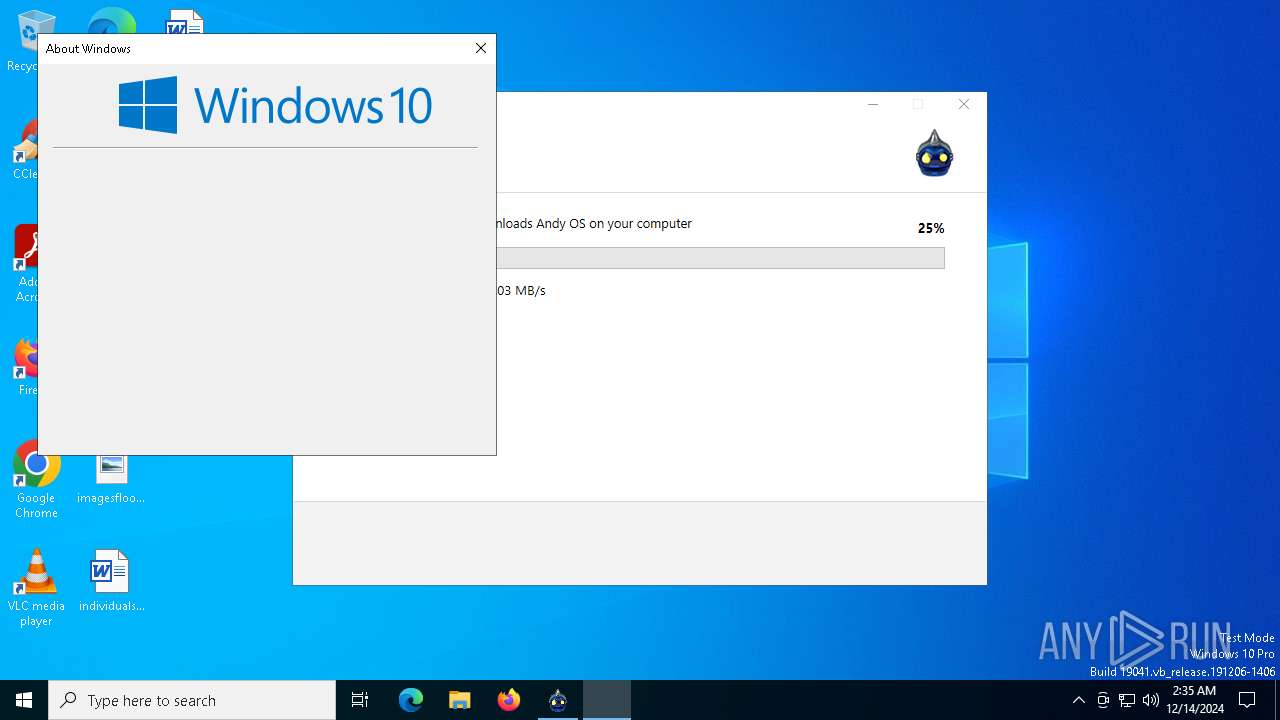Select the 25% progress text
This screenshot has width=1280, height=720.
point(931,228)
